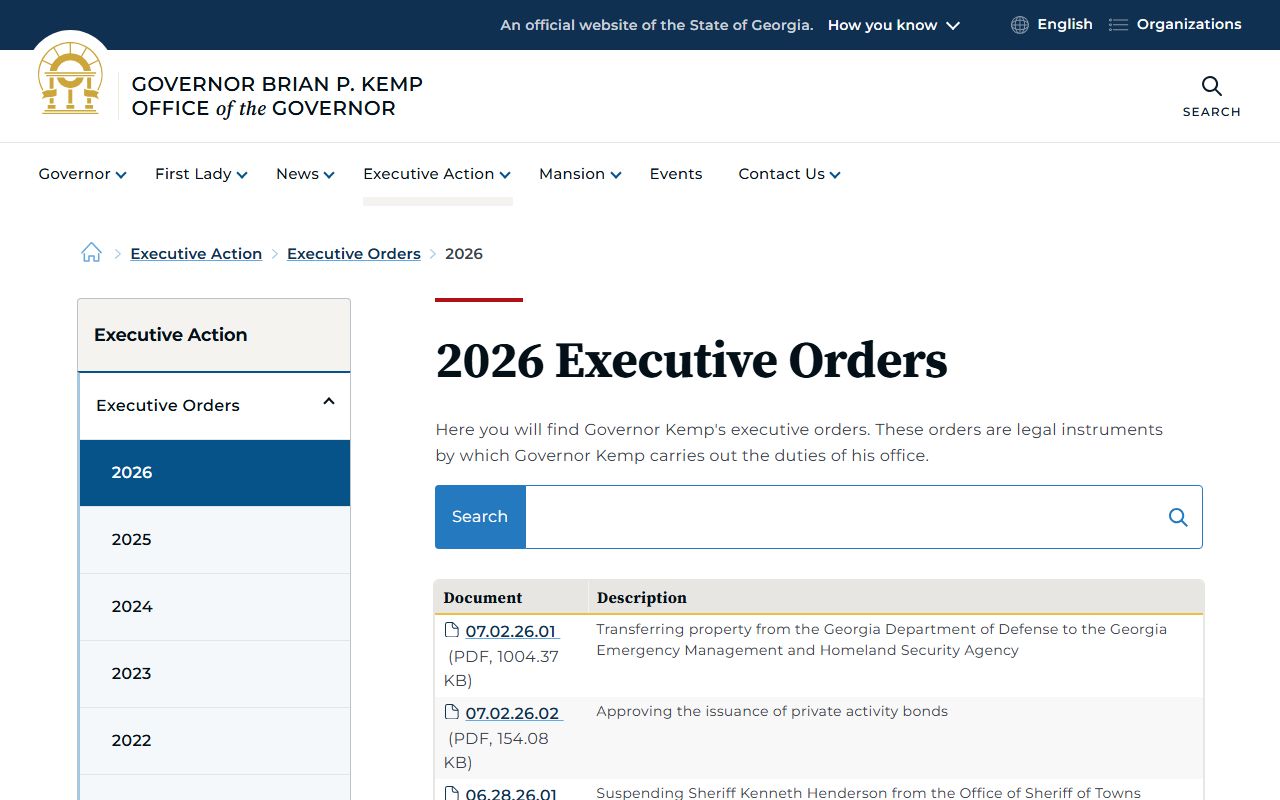This screenshot has height=800, width=1280.
Task: Click the 'Transferring property from the Georgia Department' description
Action: (x=882, y=640)
